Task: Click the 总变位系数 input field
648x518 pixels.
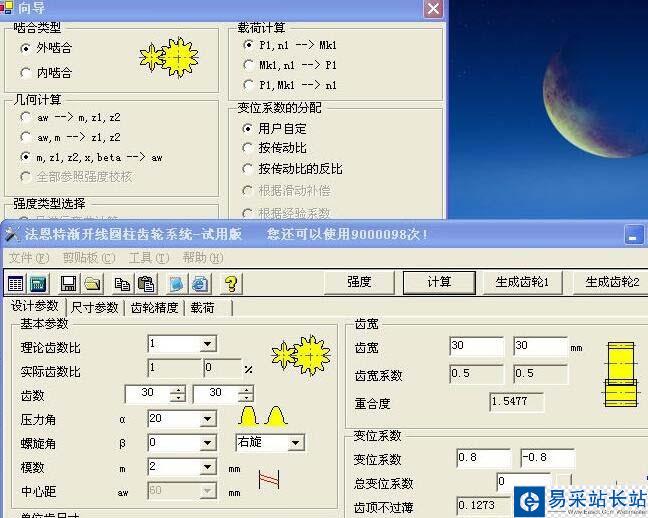Action: [523, 482]
